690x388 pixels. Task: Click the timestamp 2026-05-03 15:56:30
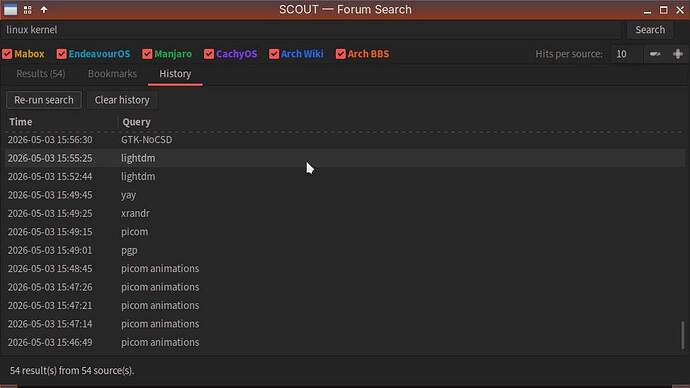(x=50, y=140)
